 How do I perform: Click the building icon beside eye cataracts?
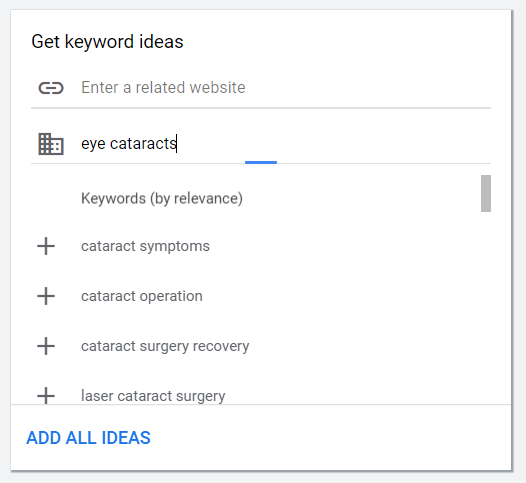tap(51, 144)
